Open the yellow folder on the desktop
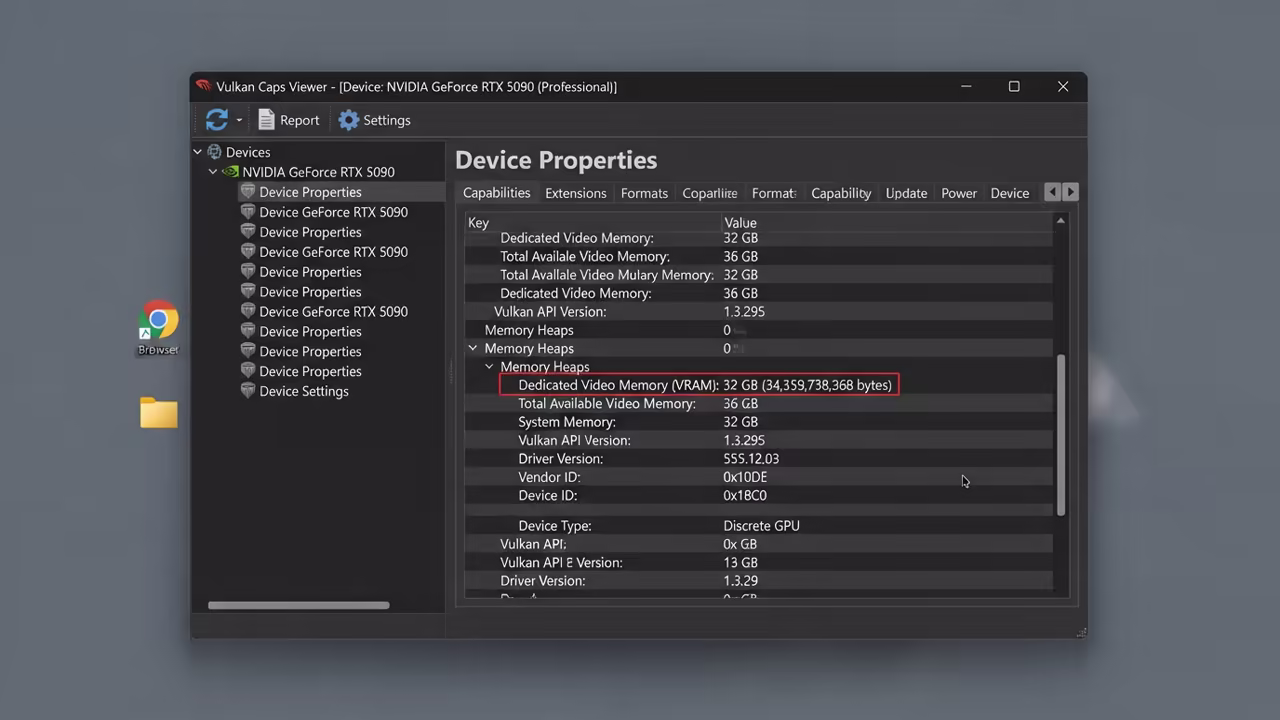Viewport: 1280px width, 720px height. click(x=158, y=413)
